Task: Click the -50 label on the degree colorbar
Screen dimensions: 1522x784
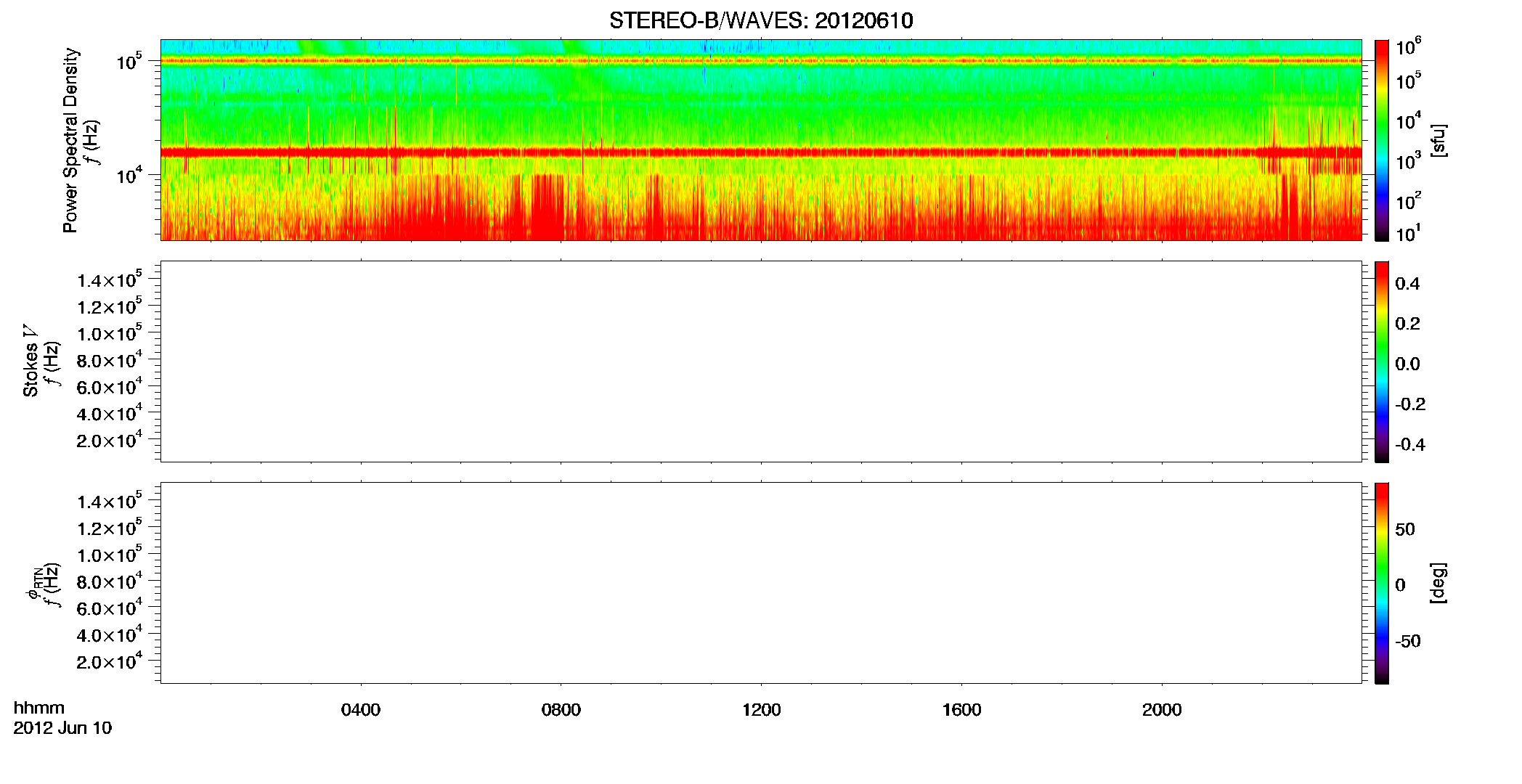Action: tap(1408, 642)
